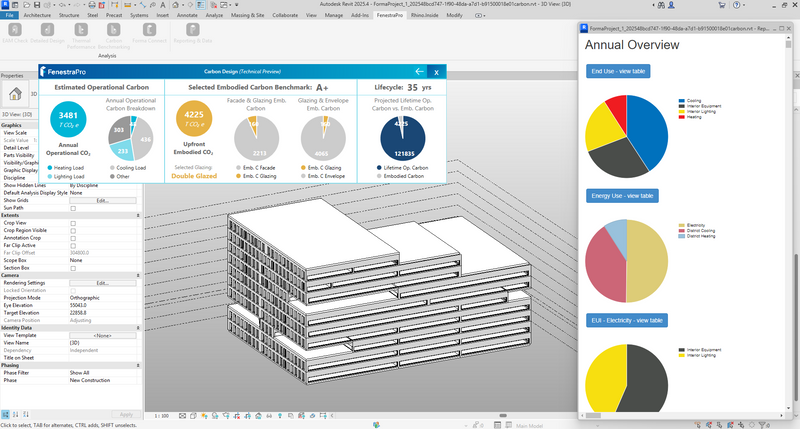Open the View Template <None> selector
The height and width of the screenshot is (429, 800).
pos(103,336)
